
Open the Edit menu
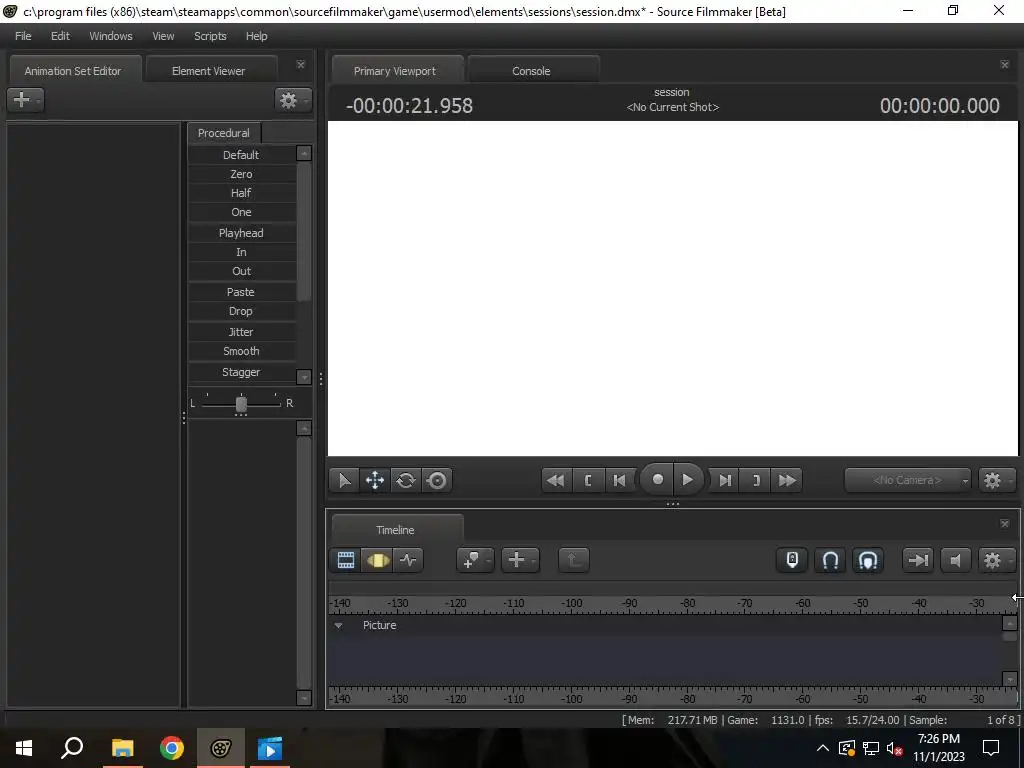pos(60,36)
